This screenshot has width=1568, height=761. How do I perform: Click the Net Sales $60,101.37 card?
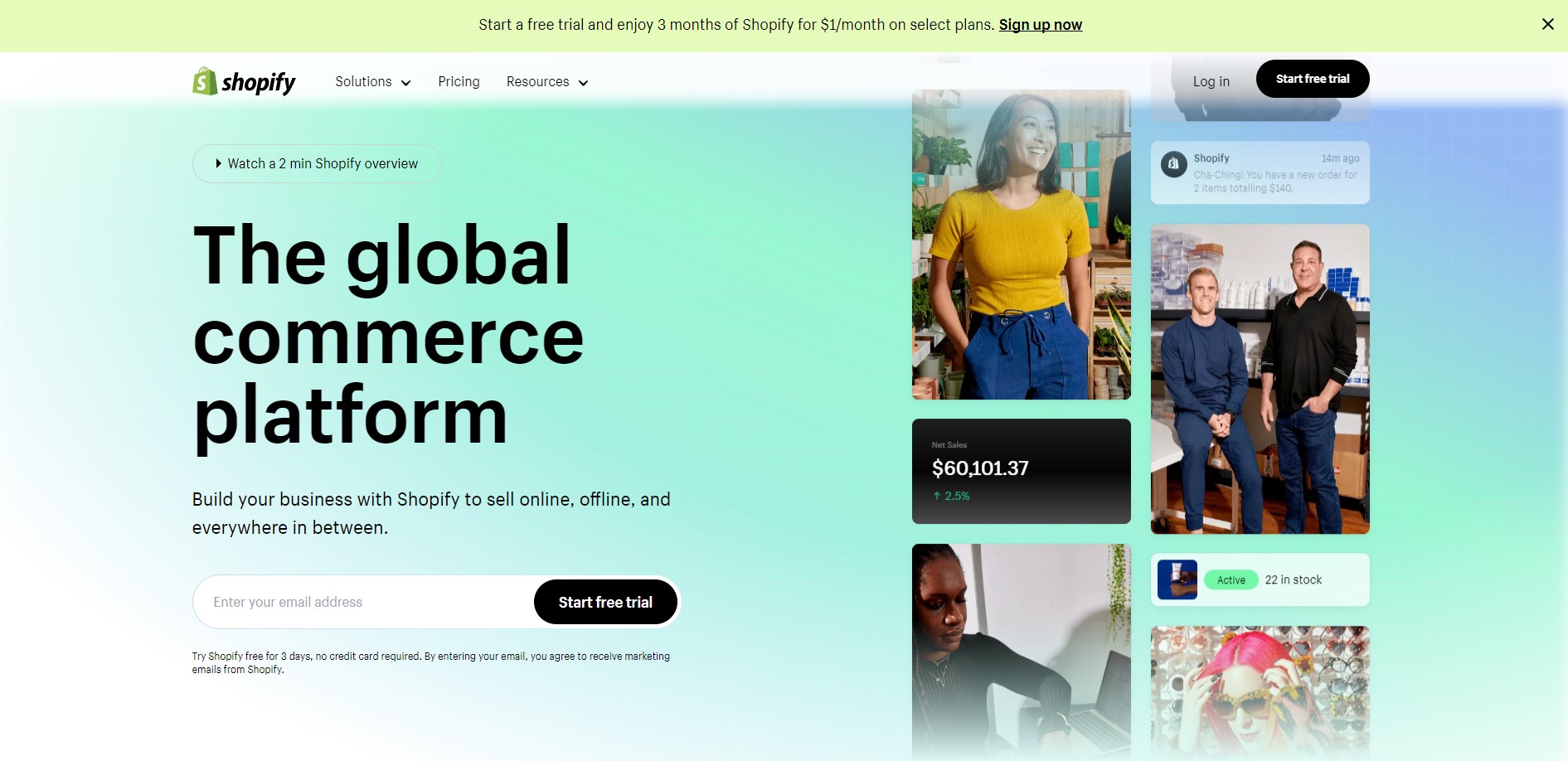1022,471
